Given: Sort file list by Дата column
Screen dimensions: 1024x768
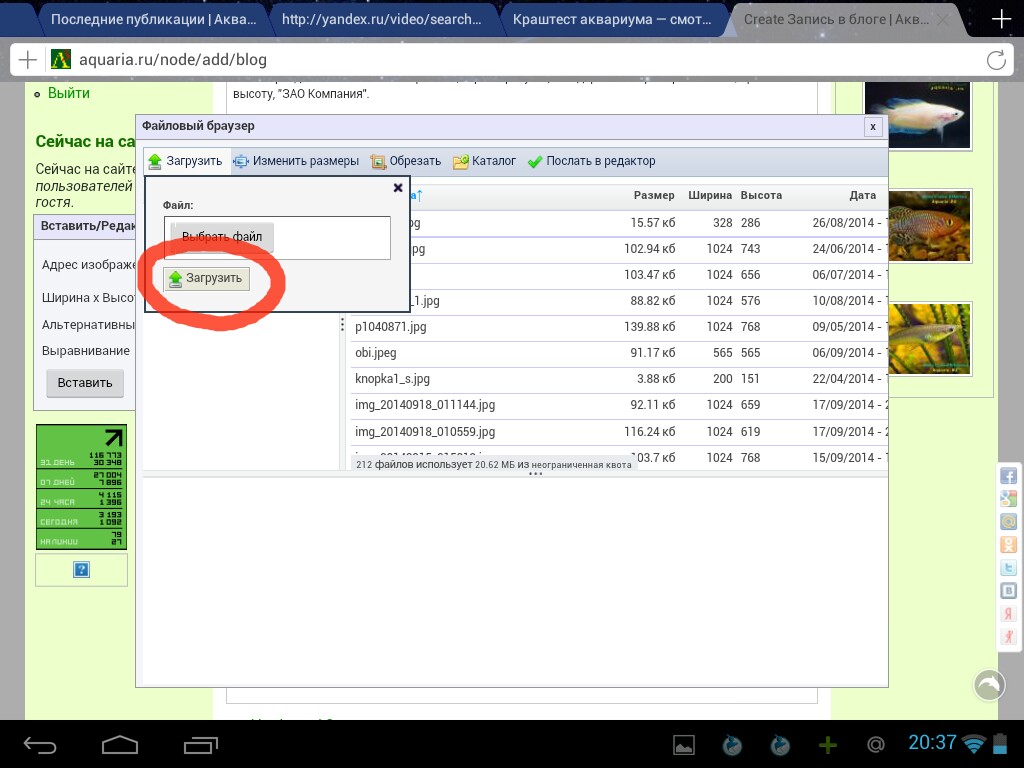Looking at the screenshot, I should pos(863,195).
